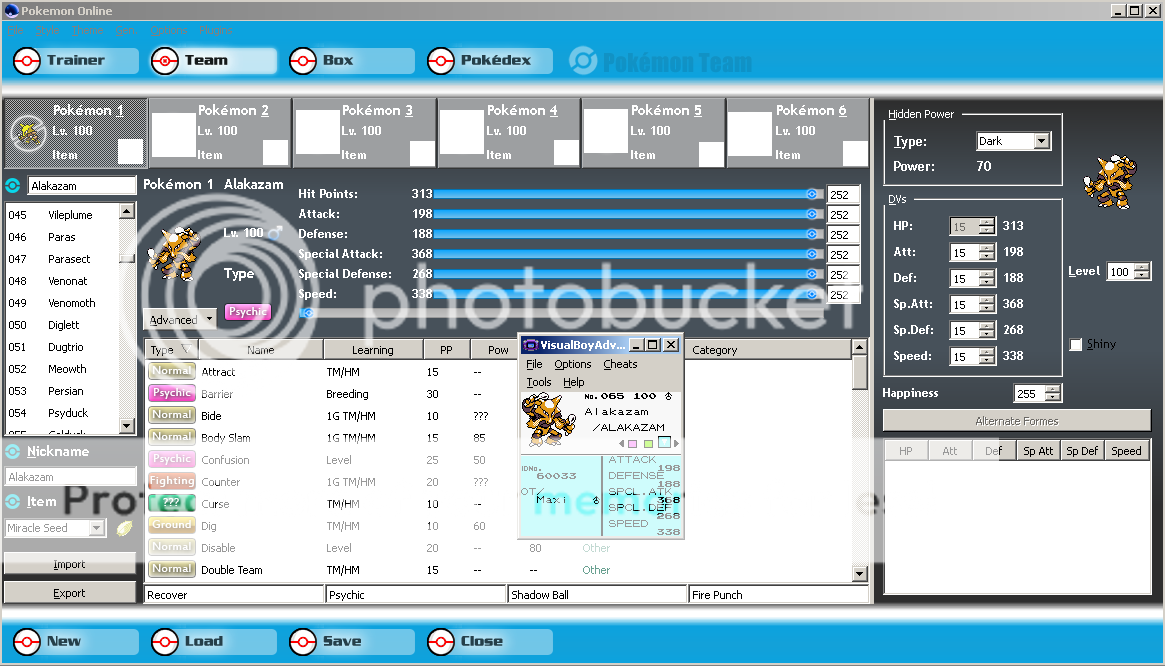This screenshot has width=1165, height=666.
Task: Click the green page square in VisualBoyAdvance
Action: [648, 444]
